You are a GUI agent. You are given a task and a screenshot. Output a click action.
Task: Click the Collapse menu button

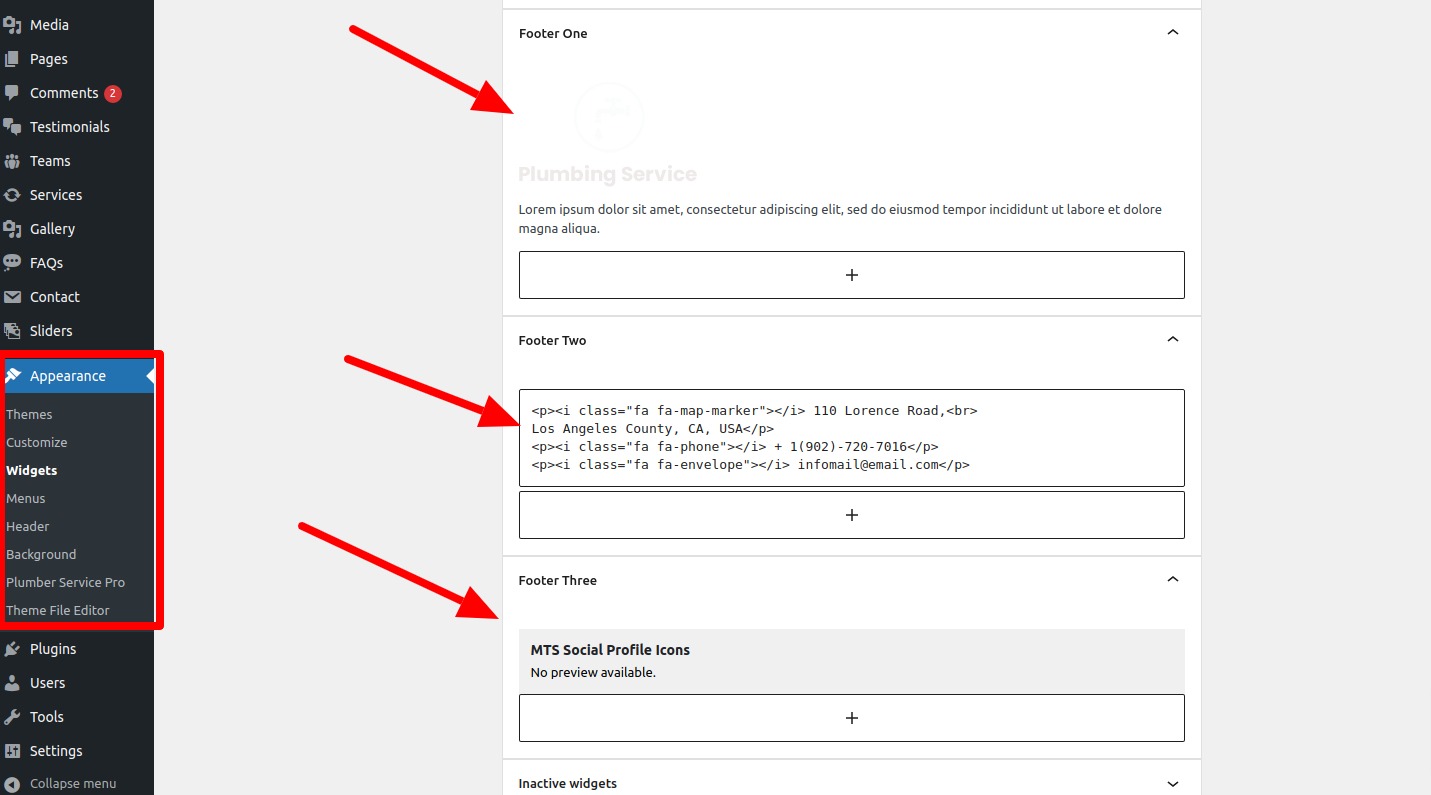(72, 783)
